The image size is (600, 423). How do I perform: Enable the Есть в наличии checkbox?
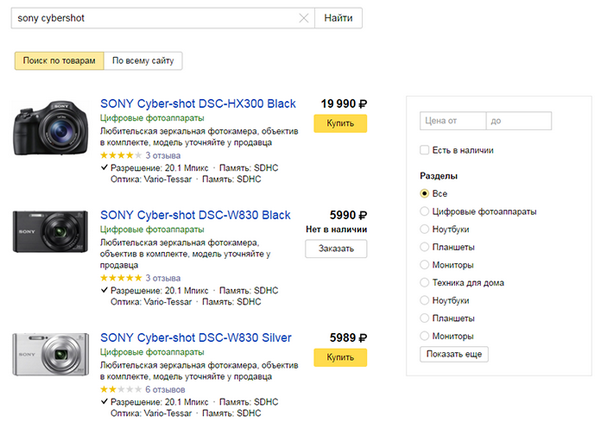point(425,150)
